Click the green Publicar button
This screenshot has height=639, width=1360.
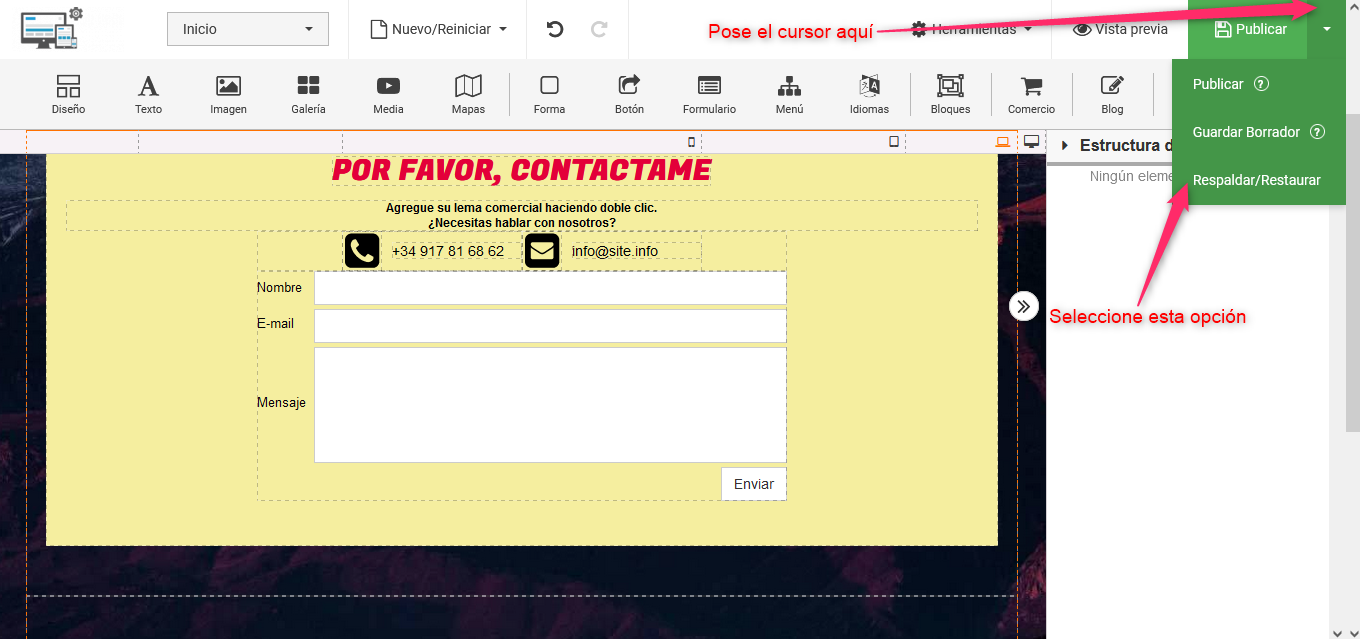pyautogui.click(x=1248, y=29)
